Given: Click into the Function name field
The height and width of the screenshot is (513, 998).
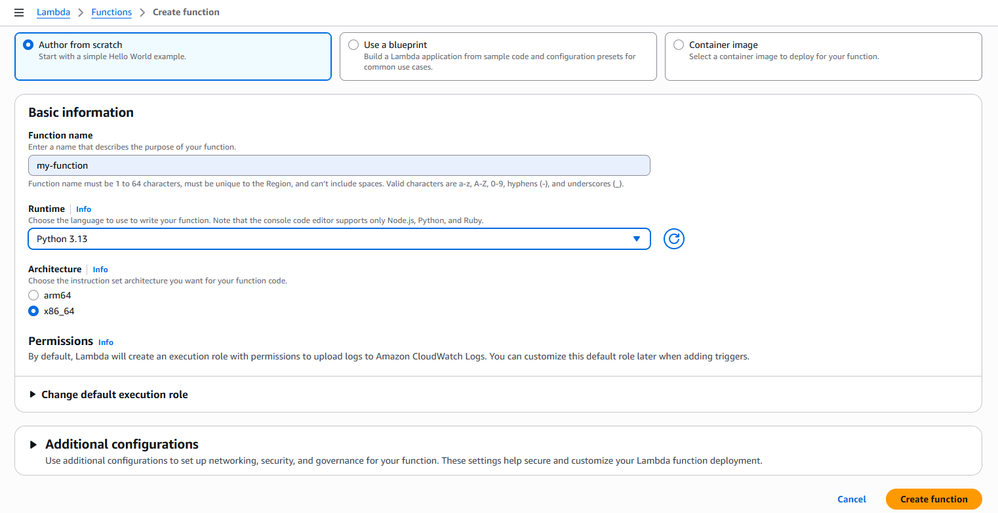Looking at the screenshot, I should coord(339,166).
